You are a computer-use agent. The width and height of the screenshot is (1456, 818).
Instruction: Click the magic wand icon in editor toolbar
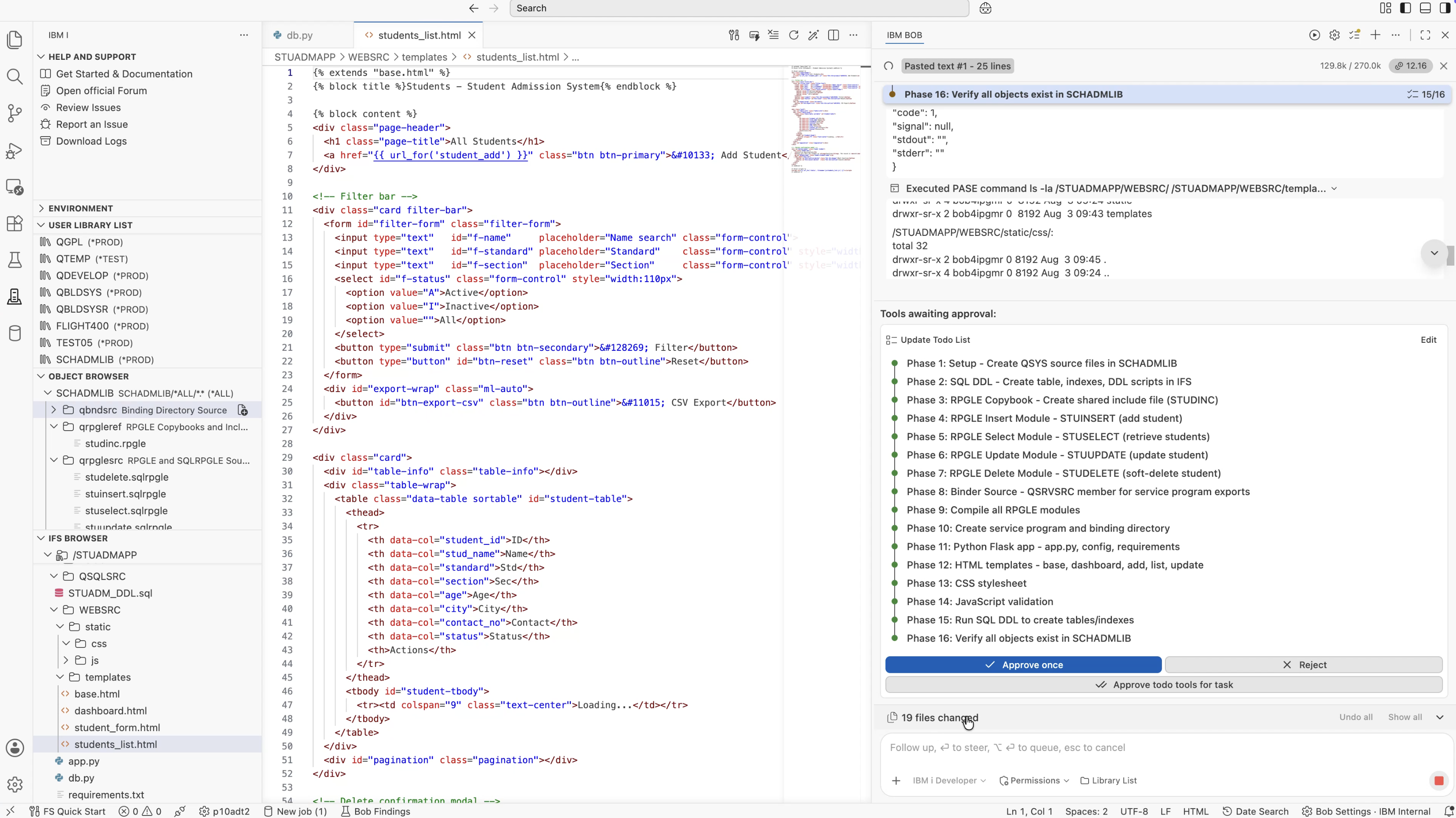pyautogui.click(x=813, y=35)
